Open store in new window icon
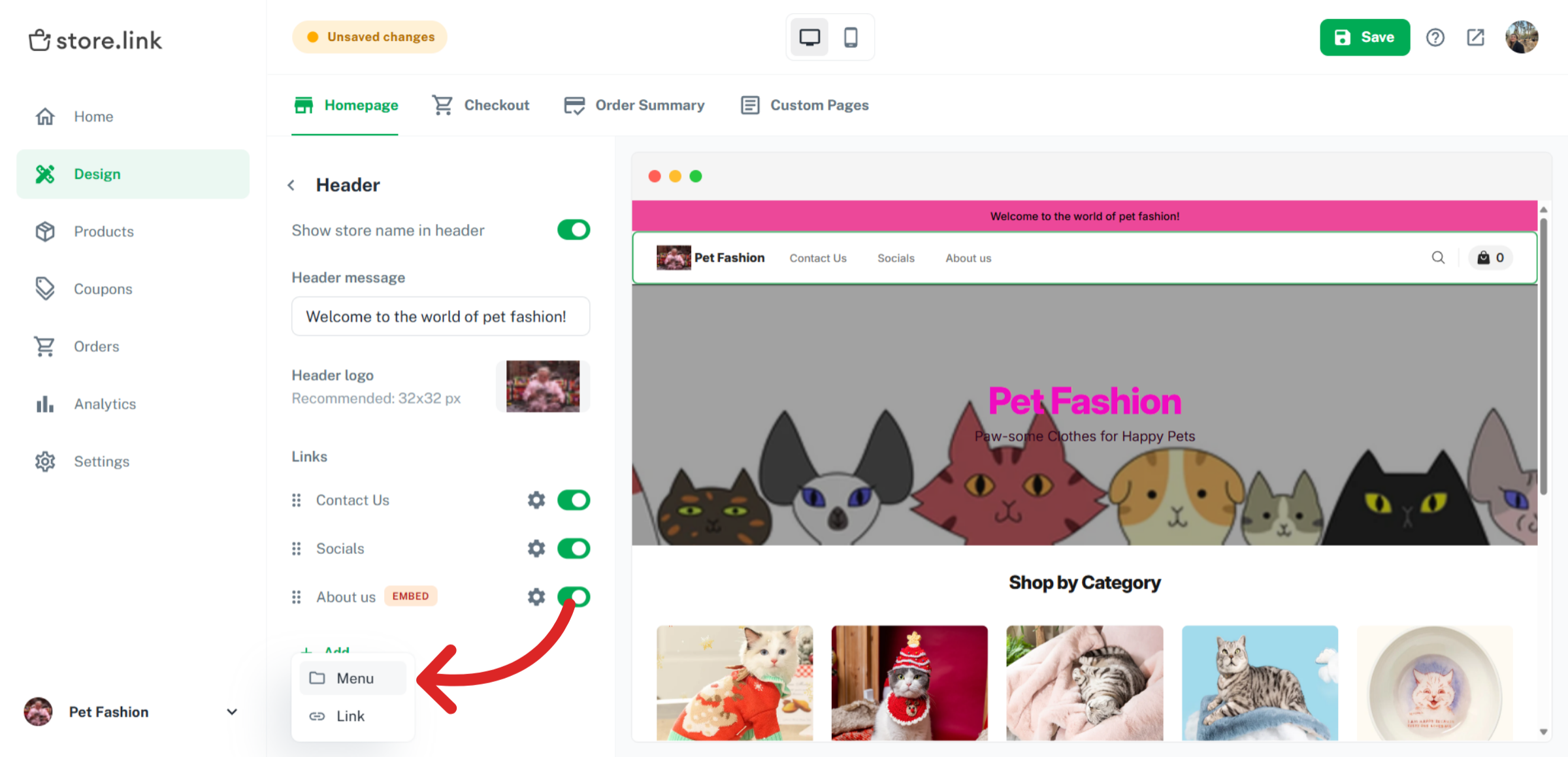The height and width of the screenshot is (757, 1568). (x=1475, y=37)
